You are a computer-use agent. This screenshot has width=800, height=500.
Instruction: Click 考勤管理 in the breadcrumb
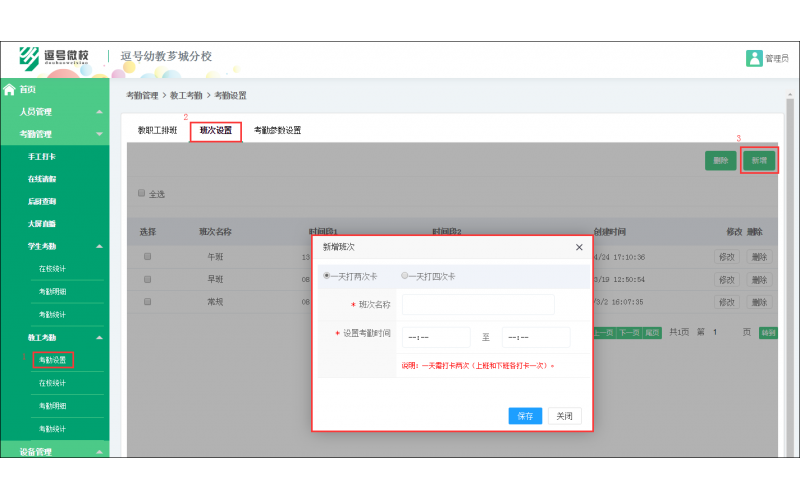(x=142, y=95)
